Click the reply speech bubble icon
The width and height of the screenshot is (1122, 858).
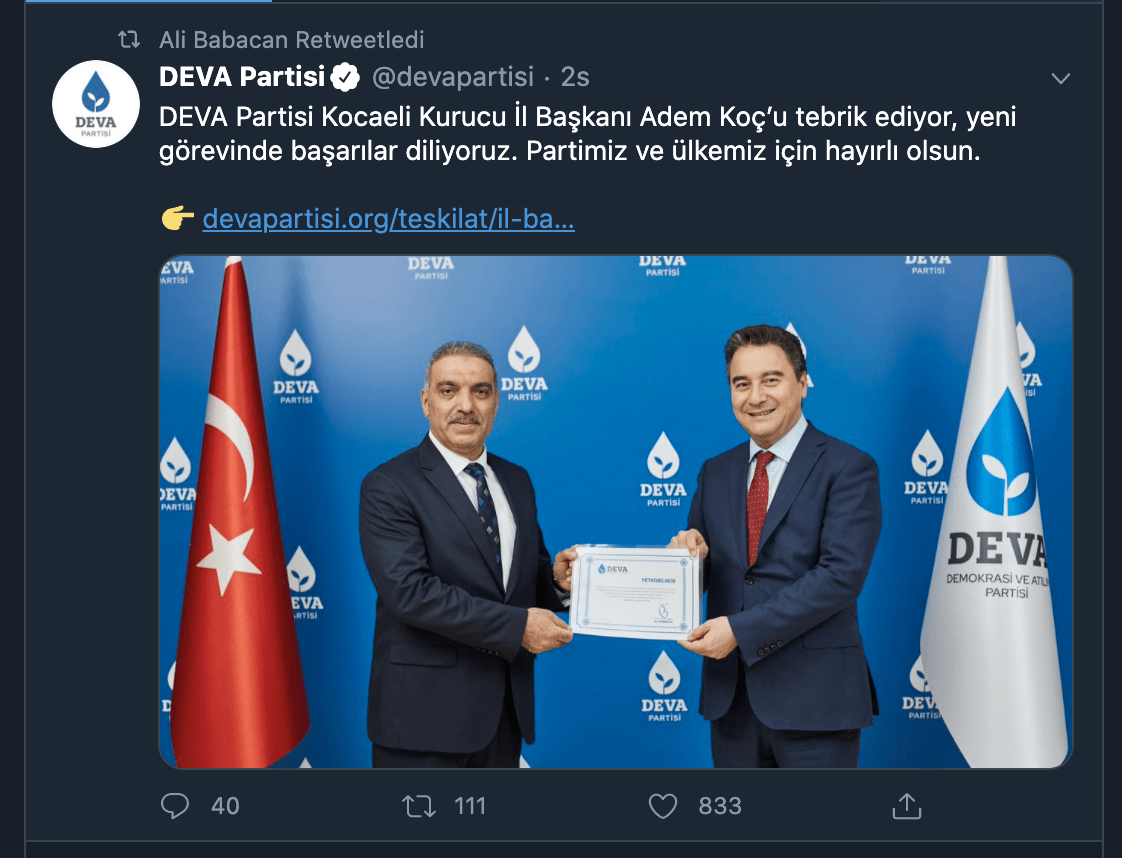[175, 806]
